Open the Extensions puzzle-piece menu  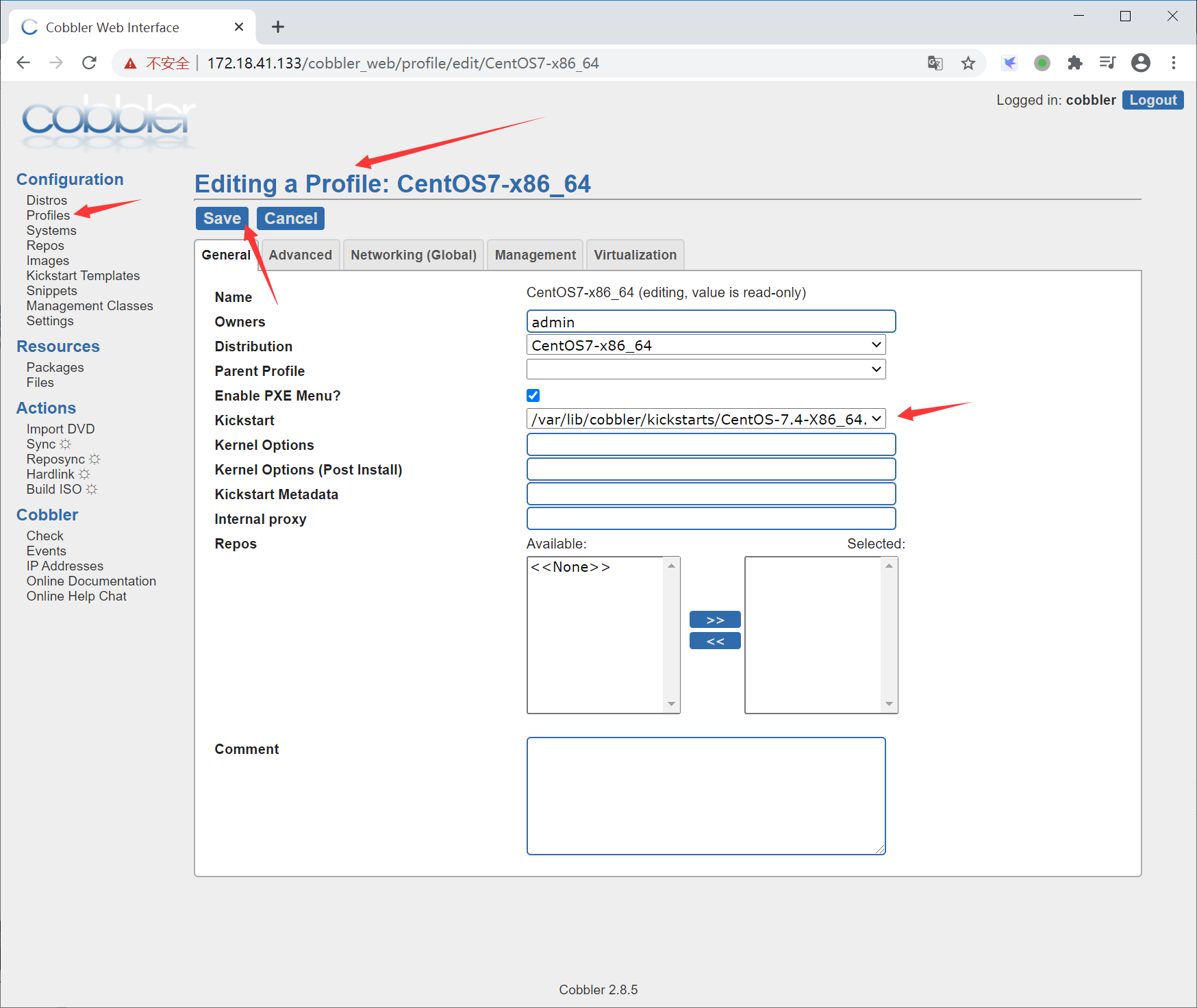click(1074, 63)
